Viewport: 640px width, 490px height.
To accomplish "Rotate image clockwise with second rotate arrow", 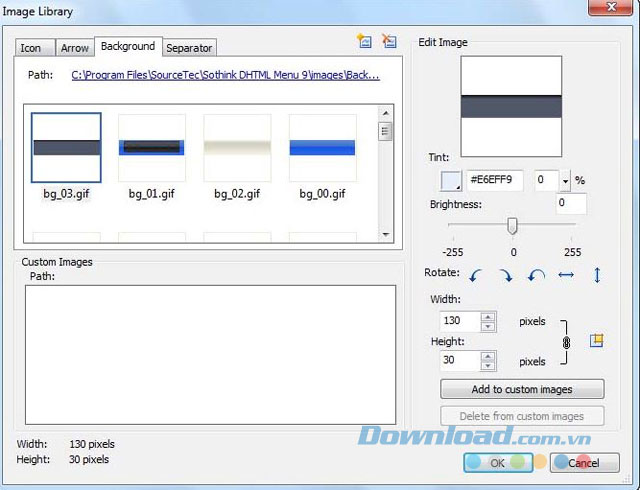I will pos(506,275).
